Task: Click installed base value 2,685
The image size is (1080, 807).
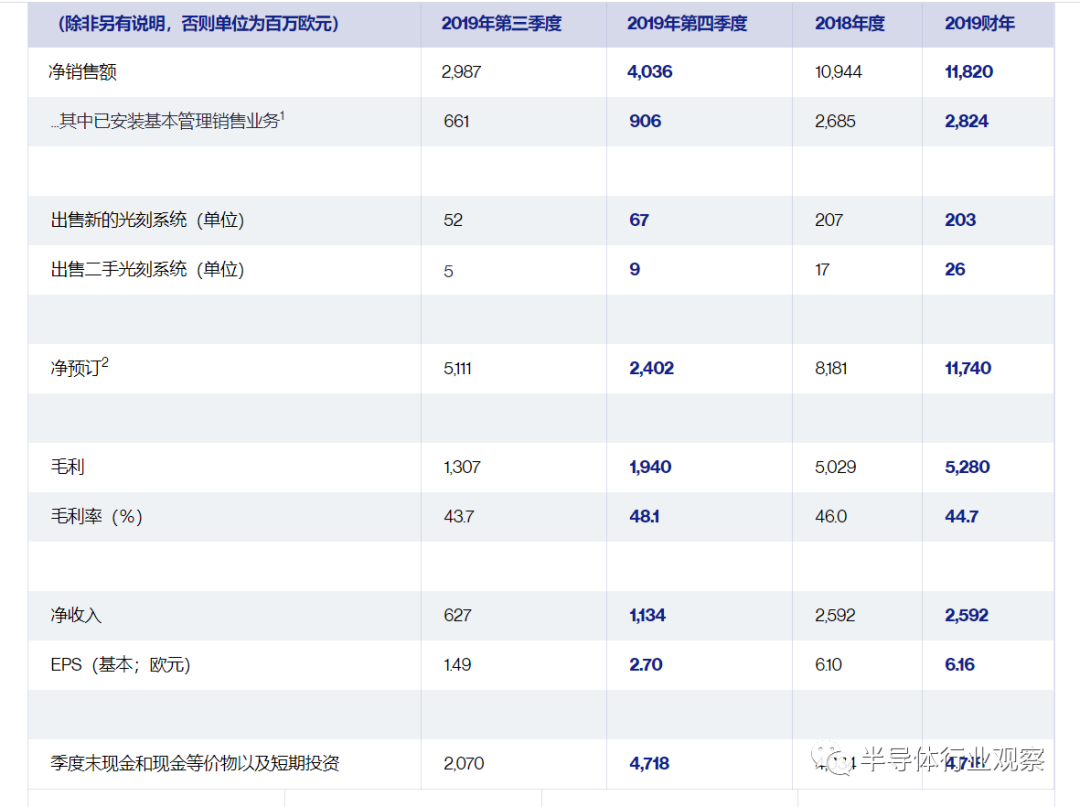Action: coord(835,121)
